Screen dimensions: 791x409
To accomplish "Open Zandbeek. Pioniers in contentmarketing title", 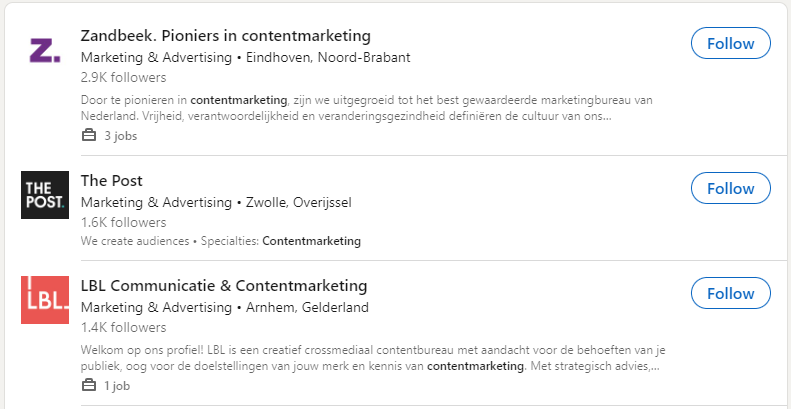I will click(x=225, y=36).
